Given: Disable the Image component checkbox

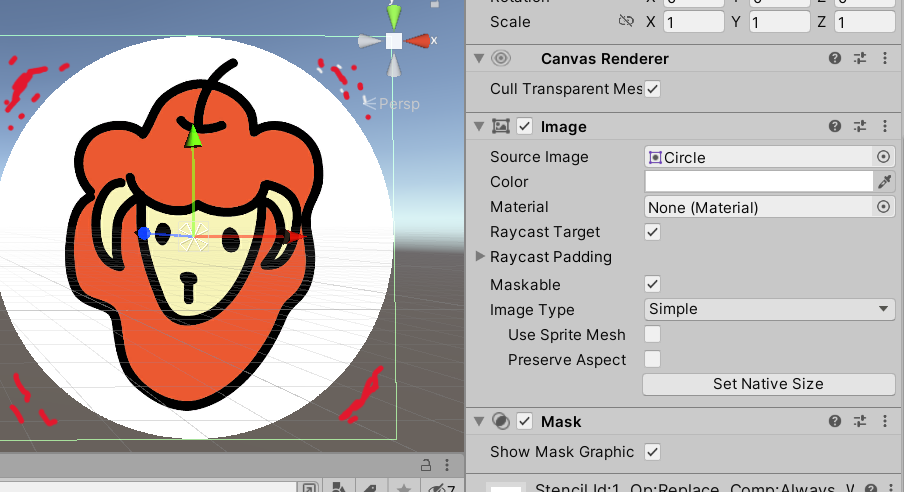Looking at the screenshot, I should tap(524, 126).
